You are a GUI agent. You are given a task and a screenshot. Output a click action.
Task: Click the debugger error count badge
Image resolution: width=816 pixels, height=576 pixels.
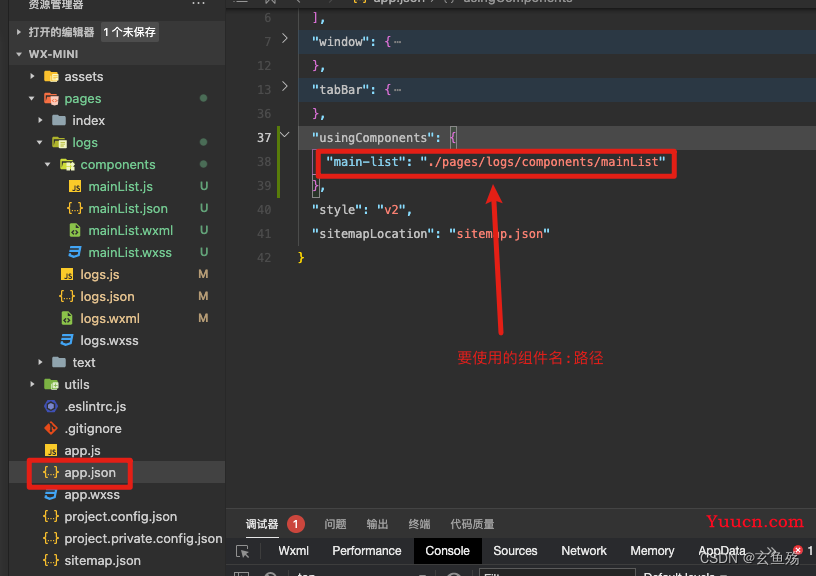[296, 524]
